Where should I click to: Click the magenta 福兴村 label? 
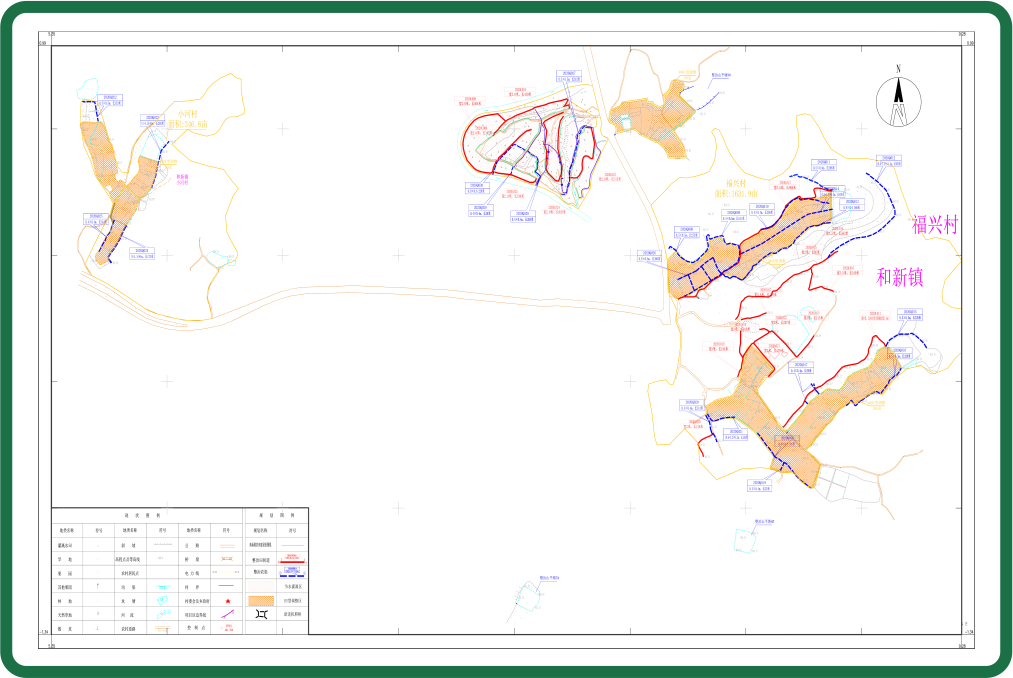pos(934,225)
